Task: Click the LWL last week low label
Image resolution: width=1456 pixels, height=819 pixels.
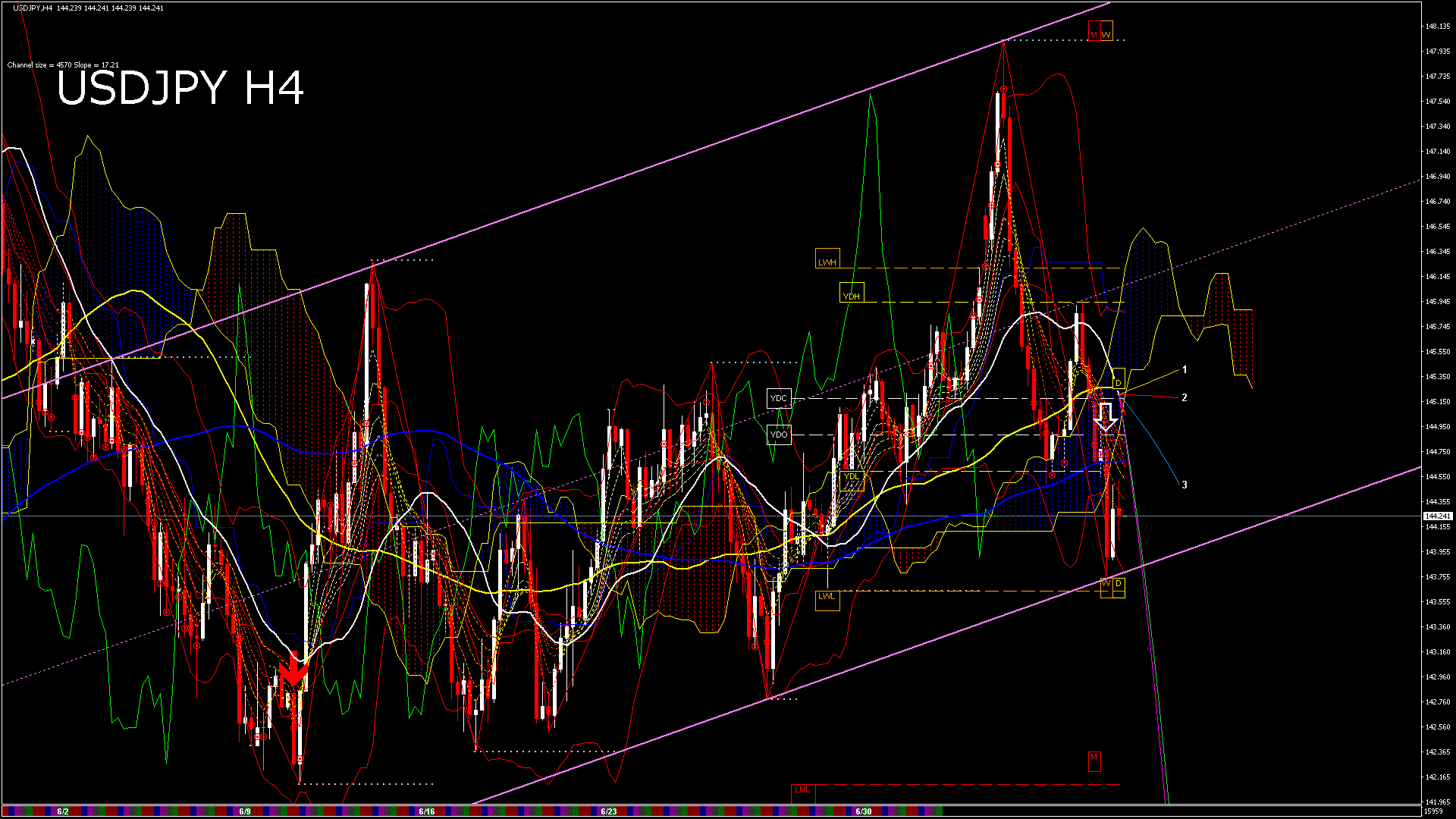Action: (827, 597)
